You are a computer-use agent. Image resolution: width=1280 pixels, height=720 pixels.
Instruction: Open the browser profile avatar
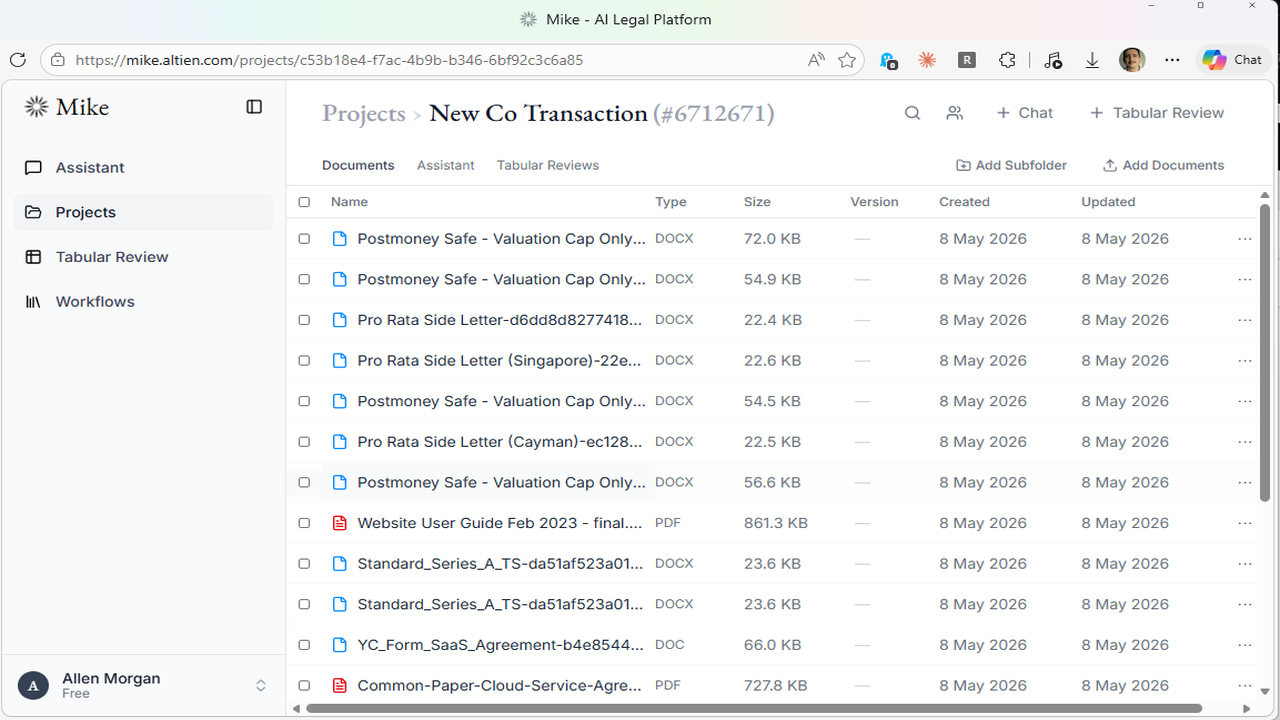pos(1132,60)
